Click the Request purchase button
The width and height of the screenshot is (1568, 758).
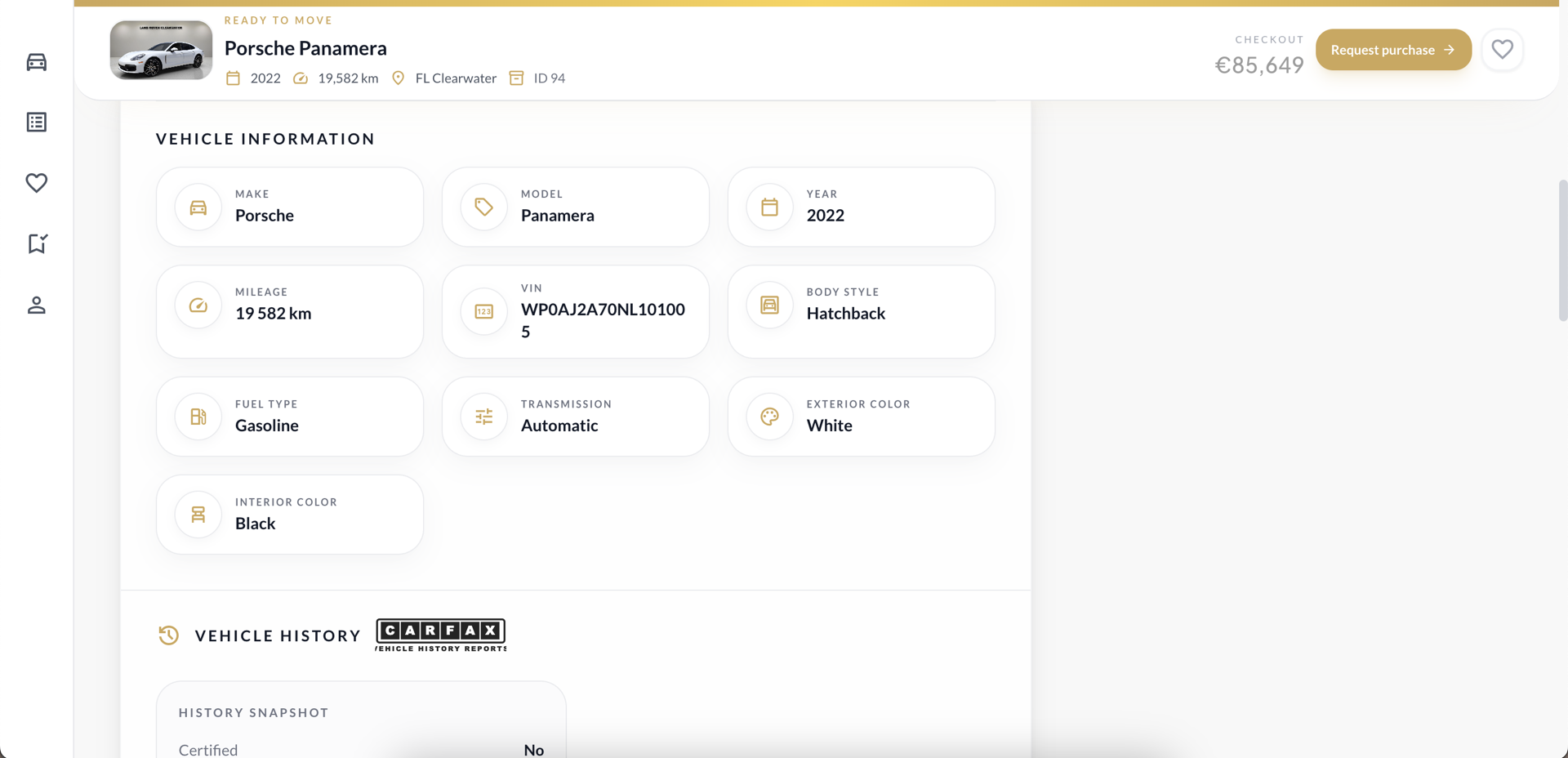click(x=1393, y=50)
